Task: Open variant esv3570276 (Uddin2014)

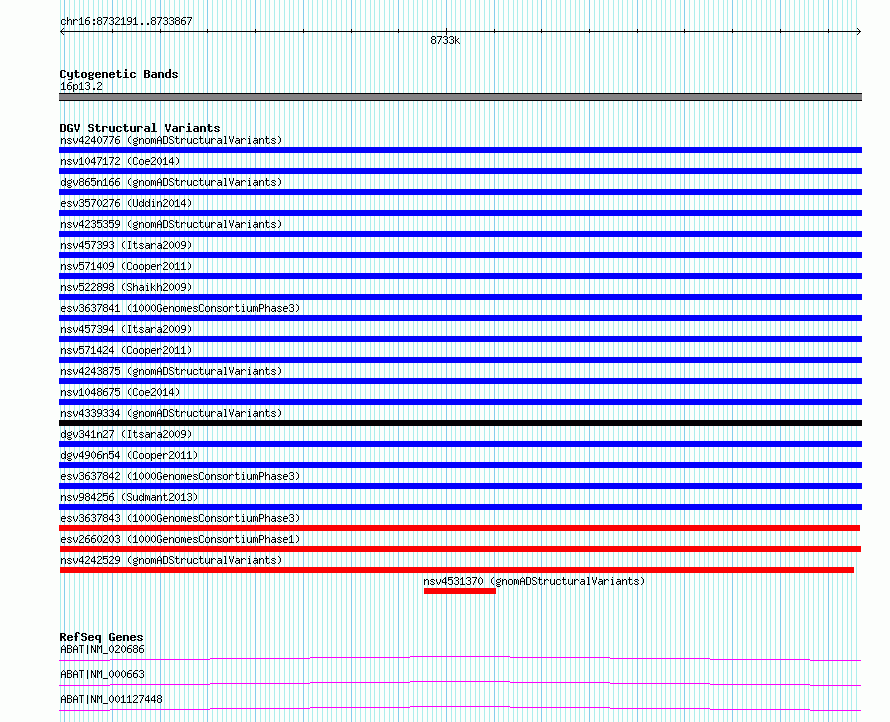Action: click(126, 203)
